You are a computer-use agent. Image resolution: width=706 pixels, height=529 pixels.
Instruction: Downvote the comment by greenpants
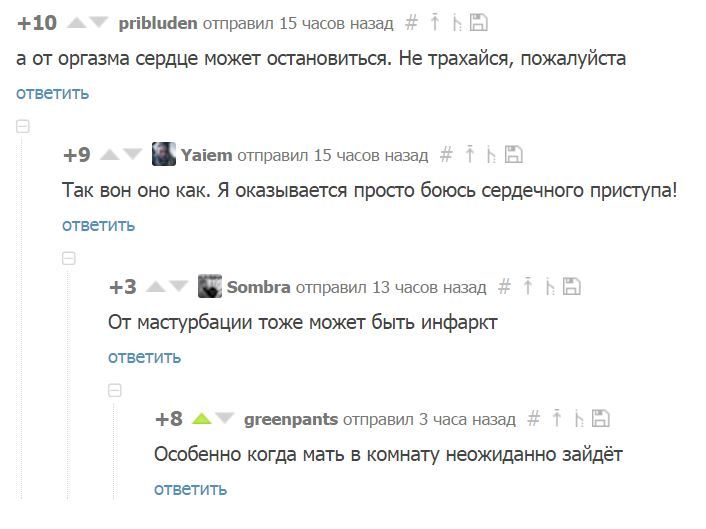click(225, 419)
